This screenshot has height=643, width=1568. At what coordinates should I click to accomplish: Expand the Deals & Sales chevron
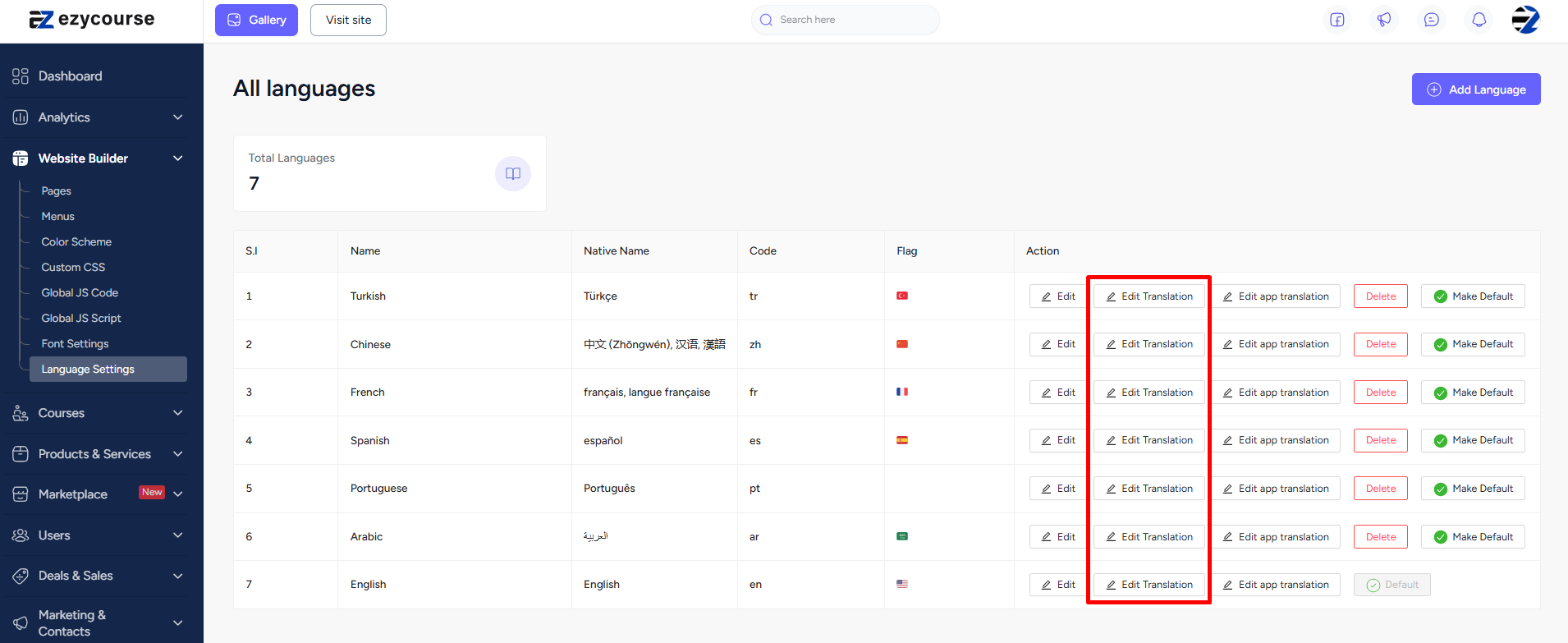(x=178, y=576)
